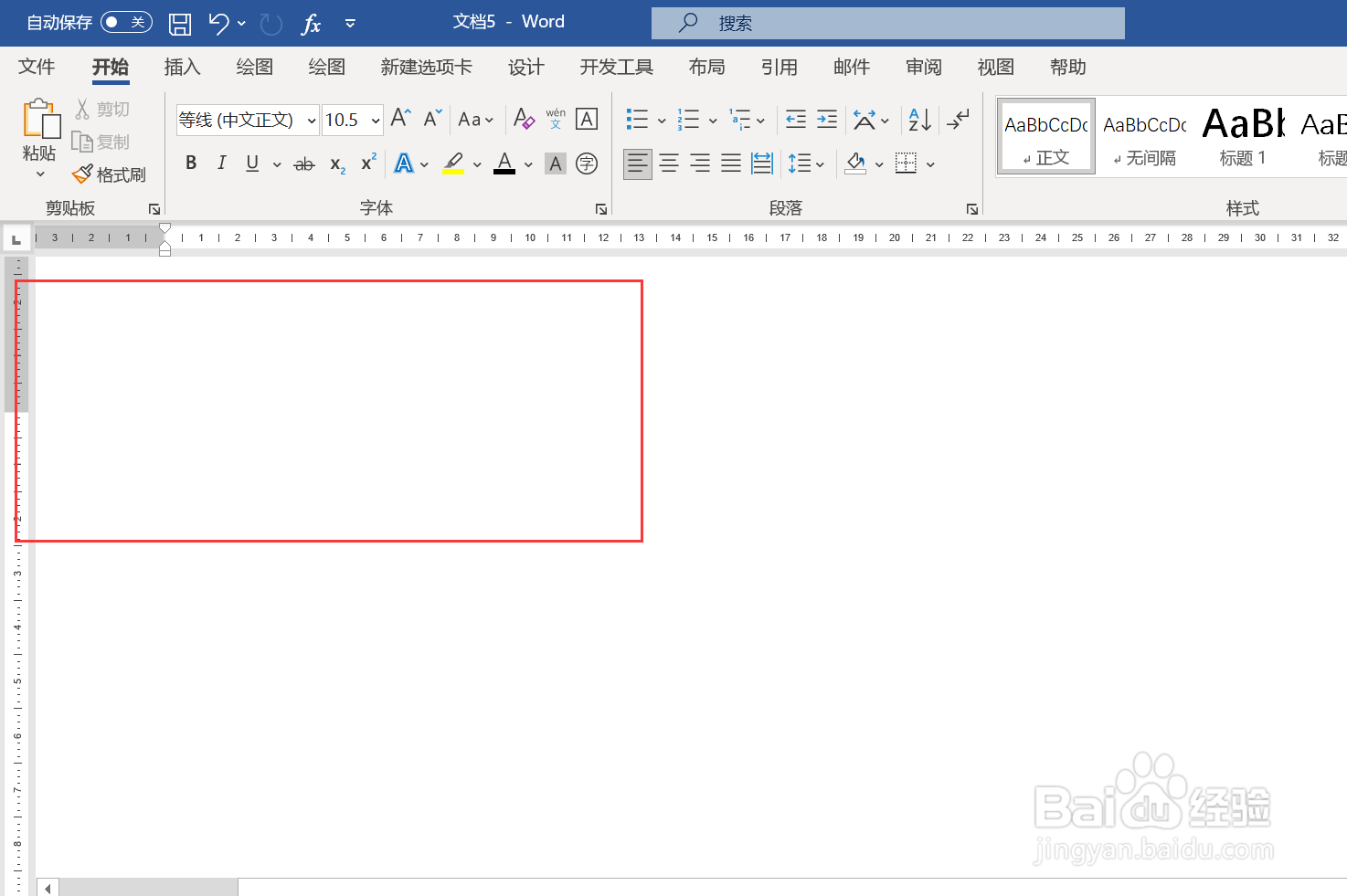Image resolution: width=1347 pixels, height=896 pixels.
Task: Click the Redo icon
Action: click(270, 24)
